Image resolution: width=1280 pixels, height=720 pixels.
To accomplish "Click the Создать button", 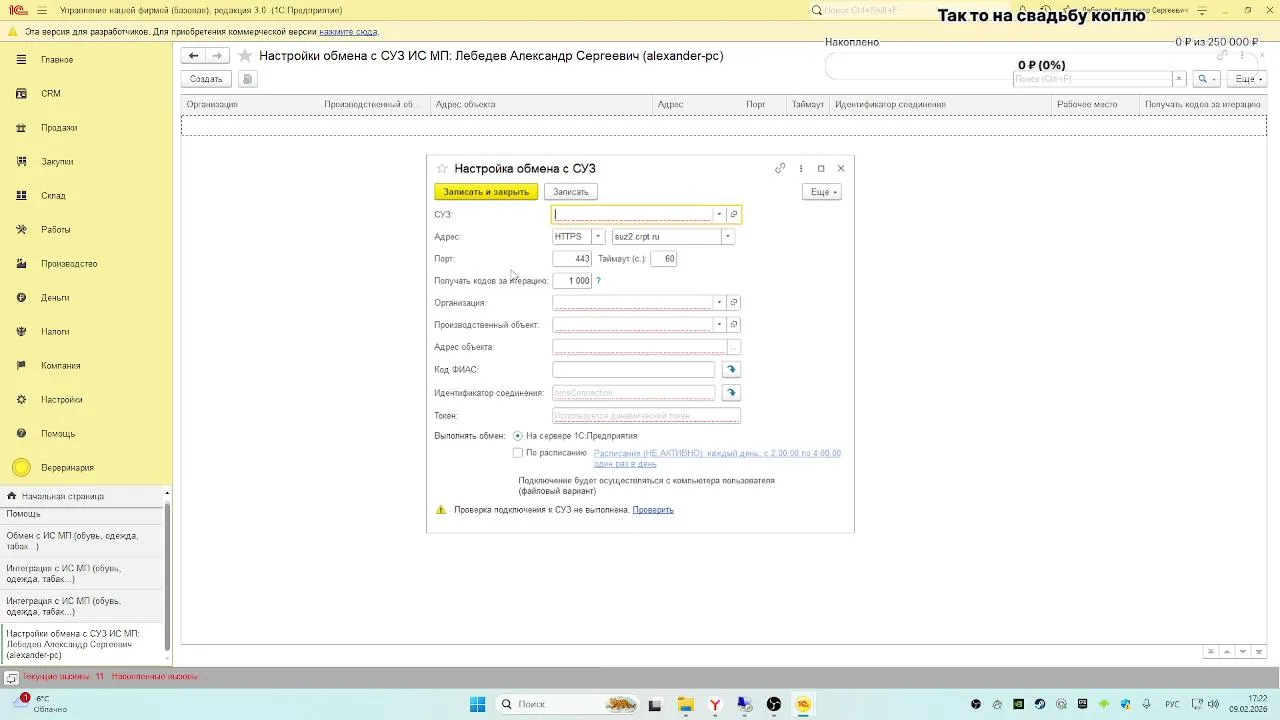I will pos(206,79).
